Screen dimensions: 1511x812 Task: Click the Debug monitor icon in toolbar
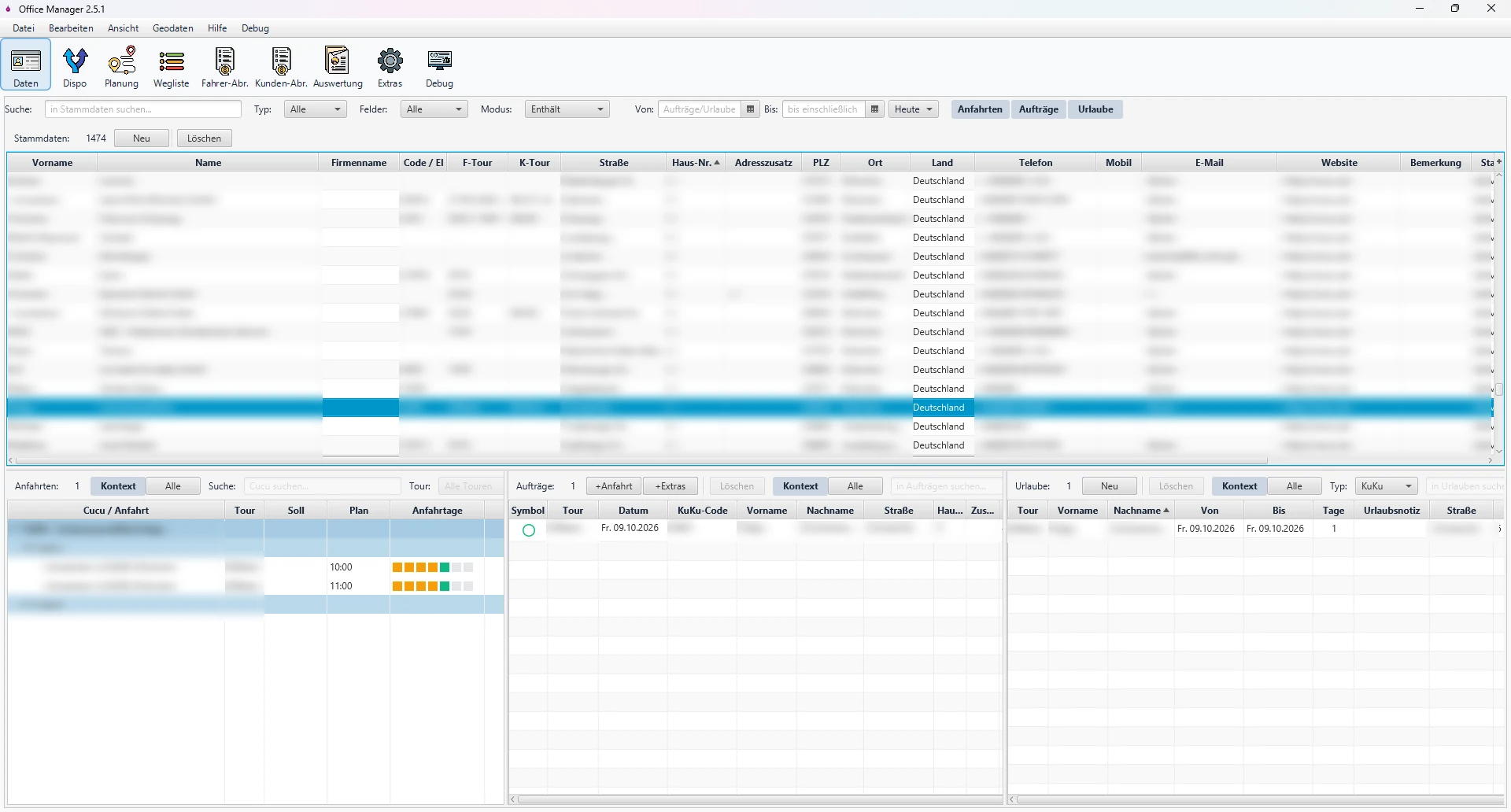click(x=440, y=66)
